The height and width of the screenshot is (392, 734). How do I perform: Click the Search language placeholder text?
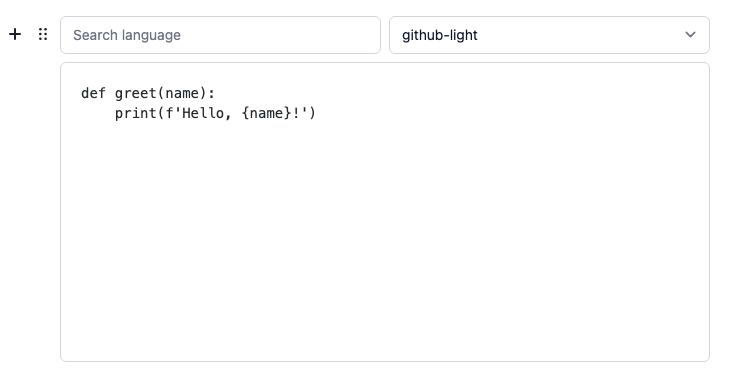[x=127, y=35]
